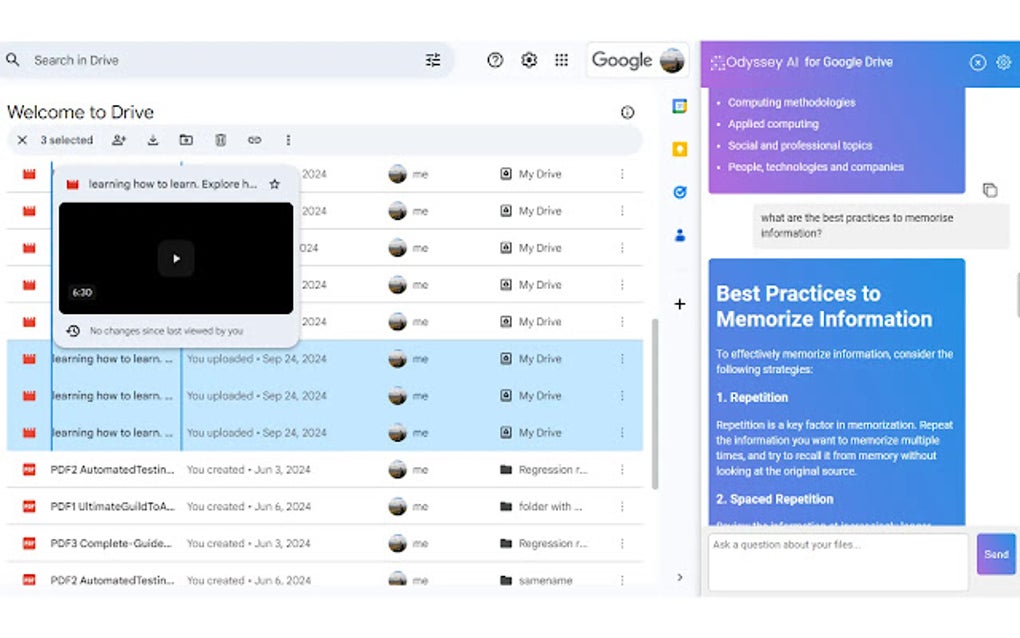
Task: Open Drive settings gear
Action: click(529, 60)
